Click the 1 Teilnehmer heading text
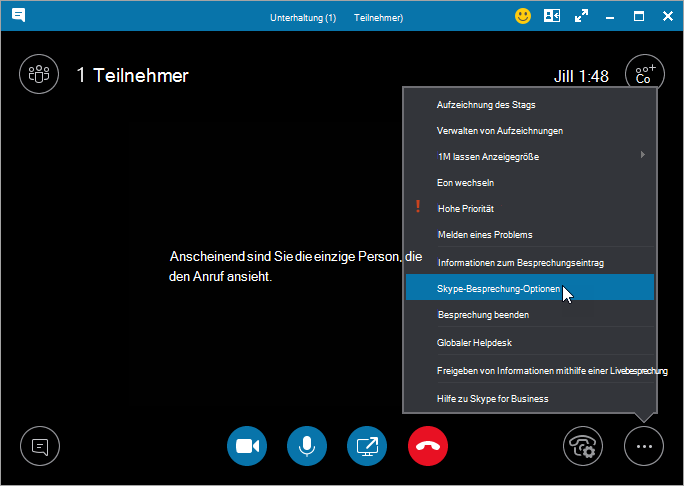Screen dimensions: 684x486 (x=132, y=75)
